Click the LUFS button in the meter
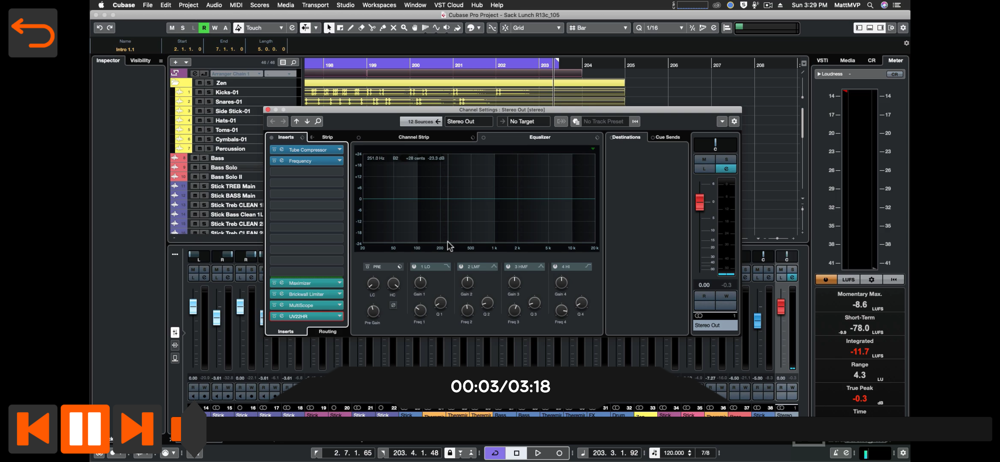This screenshot has width=1000, height=462. tap(848, 279)
